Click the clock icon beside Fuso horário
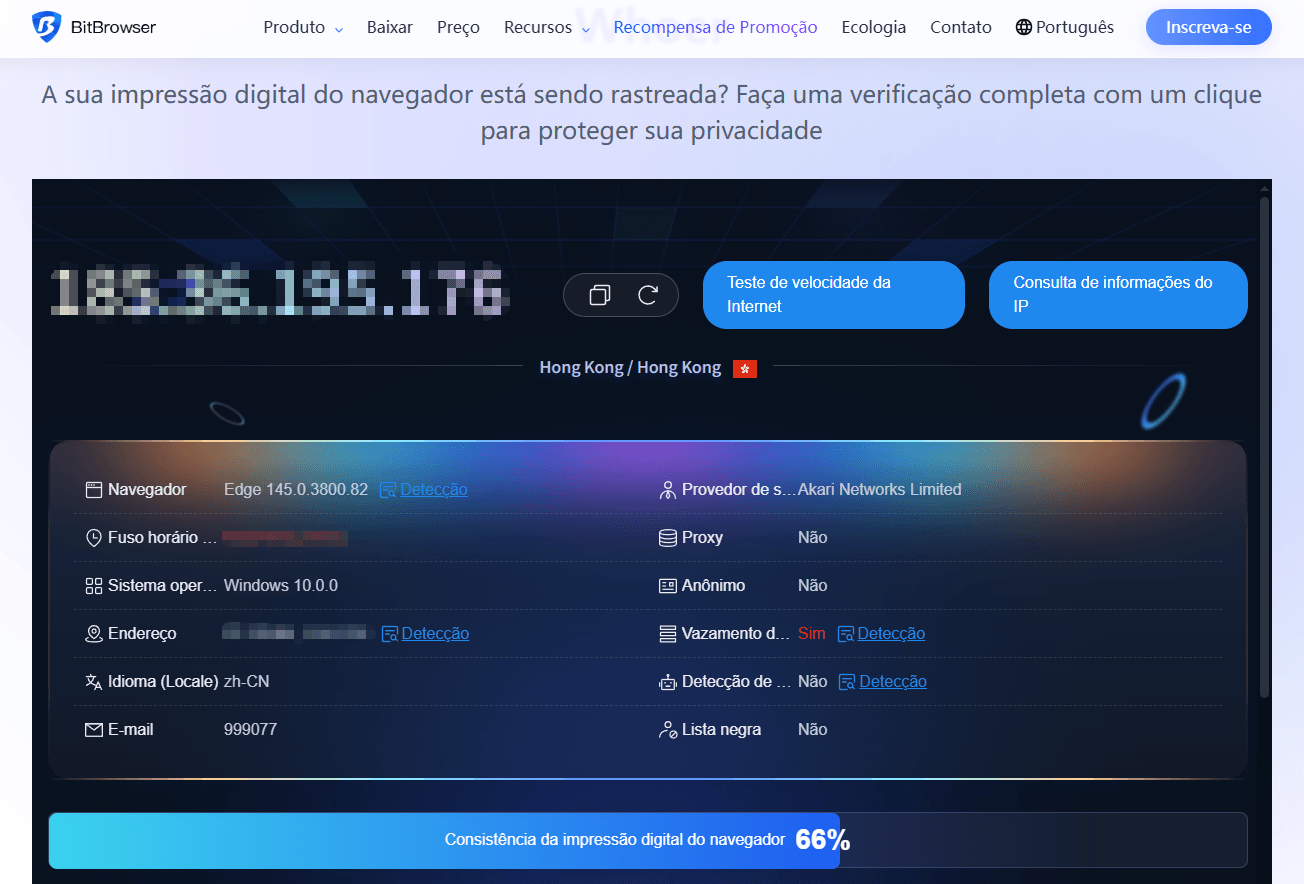1304x884 pixels. pos(92,537)
